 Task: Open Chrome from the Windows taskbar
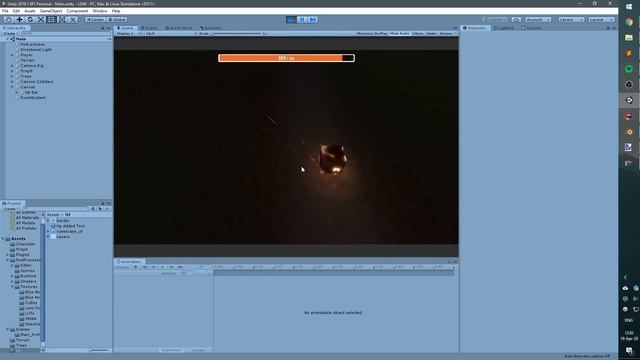click(x=629, y=22)
